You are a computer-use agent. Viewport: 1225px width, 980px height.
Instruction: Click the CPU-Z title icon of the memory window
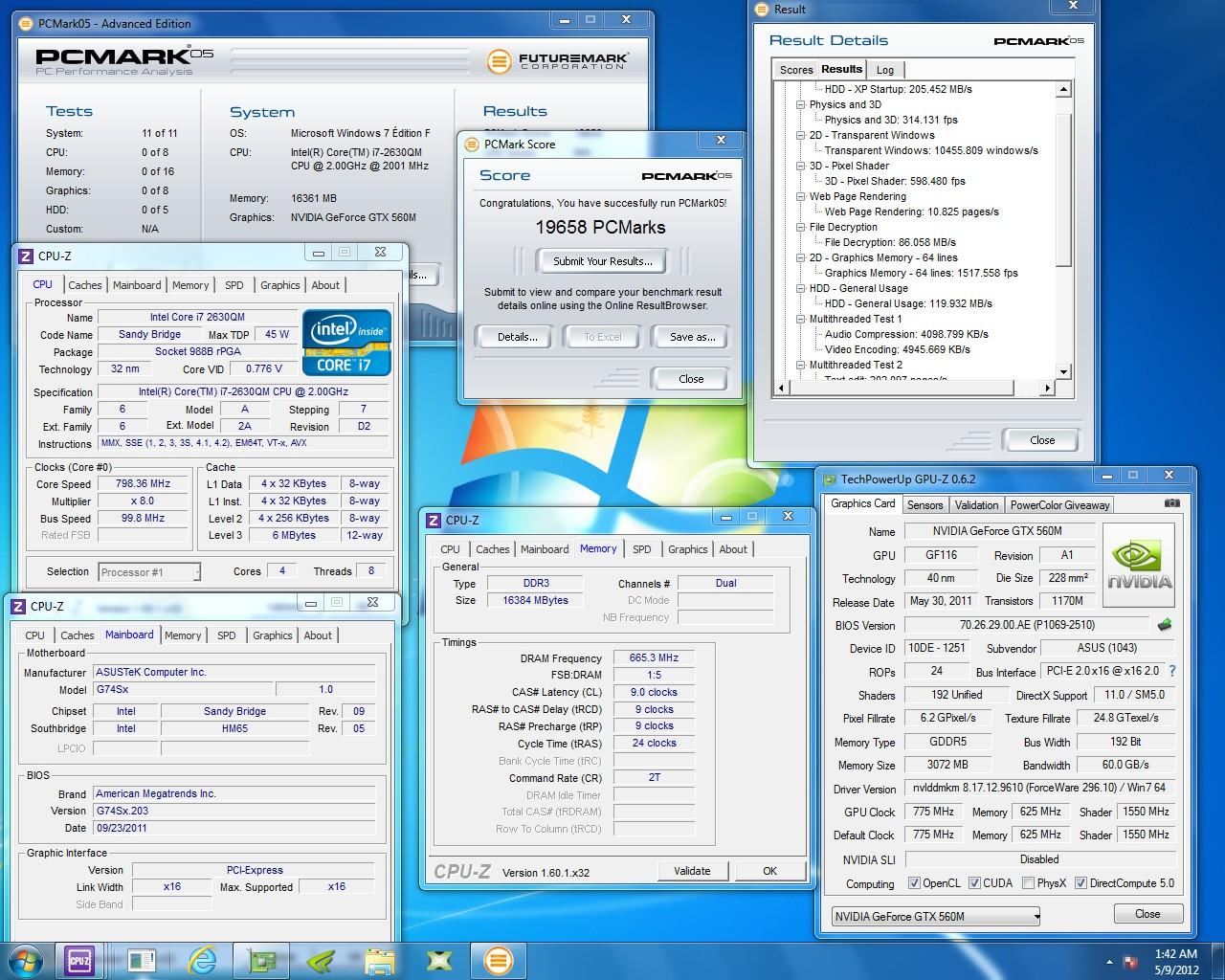[434, 520]
